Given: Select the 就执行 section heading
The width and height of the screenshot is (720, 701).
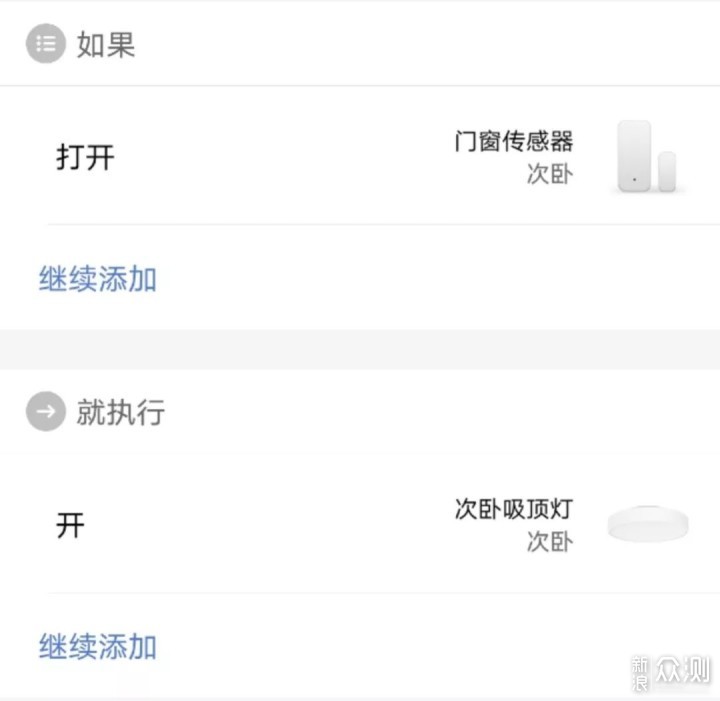Looking at the screenshot, I should click(x=120, y=412).
